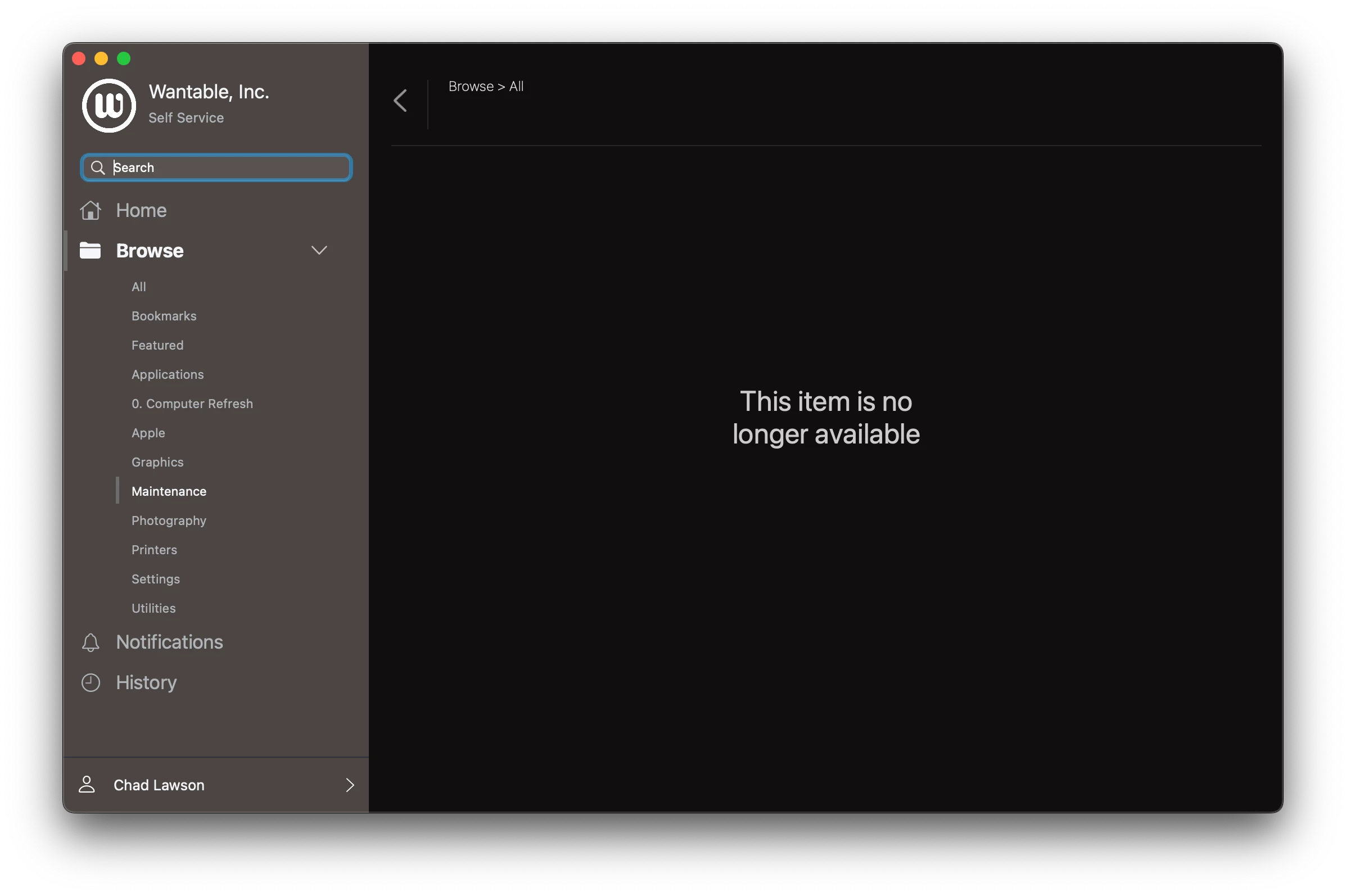Open the Notifications menu item
The image size is (1346, 896).
pos(169,642)
